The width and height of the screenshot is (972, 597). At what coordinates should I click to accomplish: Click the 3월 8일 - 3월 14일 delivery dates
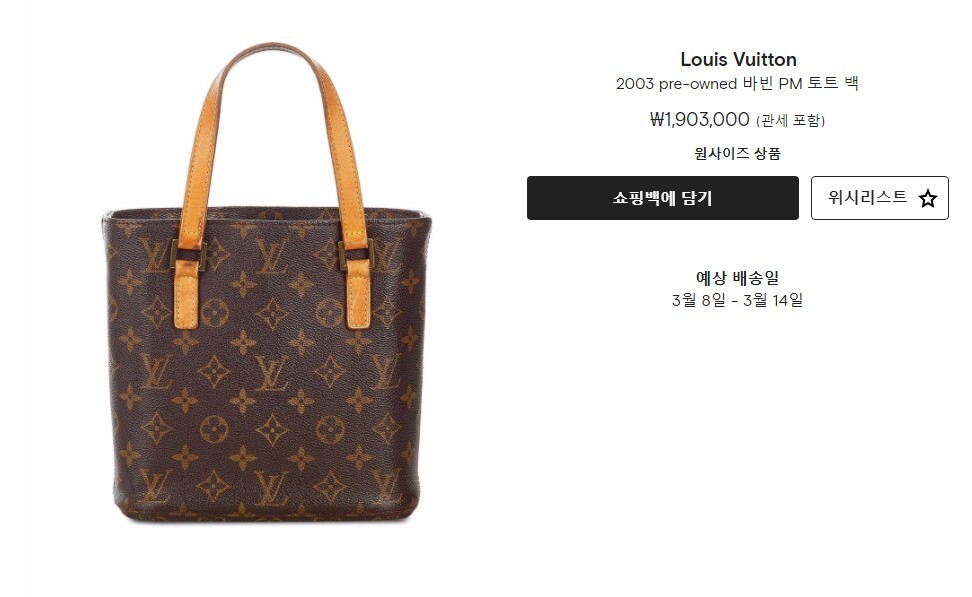coord(737,300)
